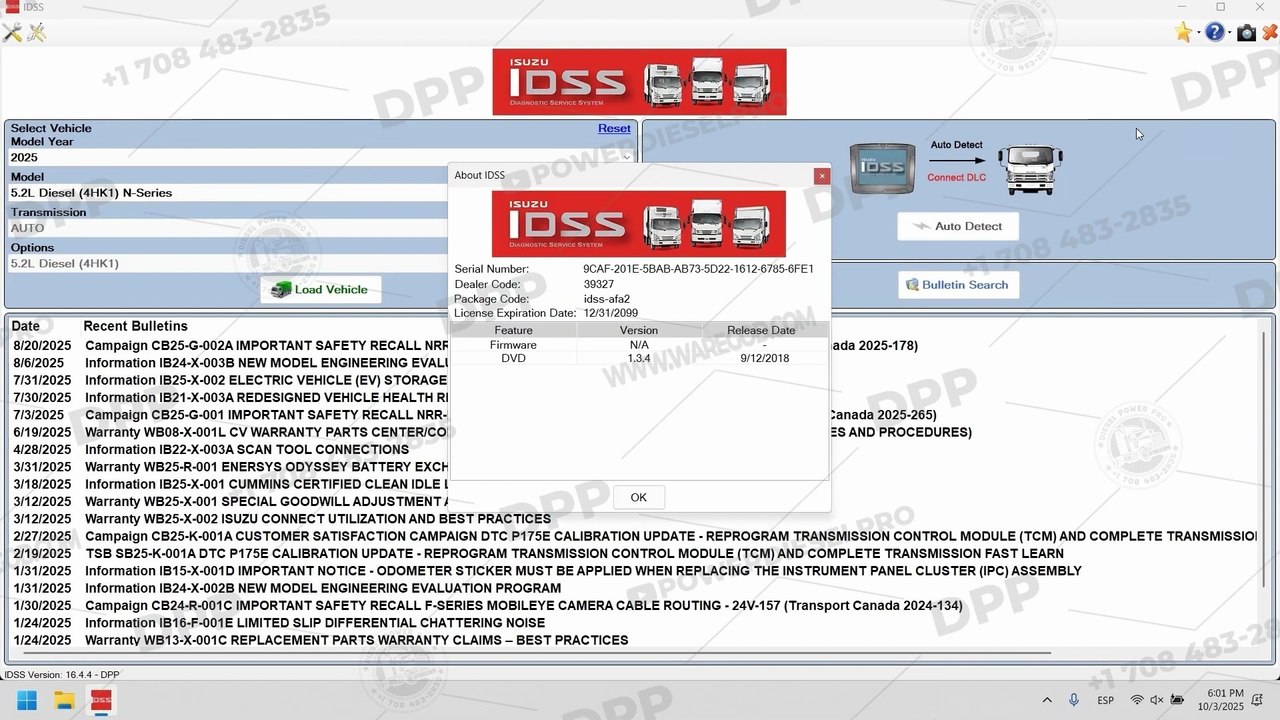Click the muted speaker volume icon
The height and width of the screenshot is (720, 1280).
click(x=1157, y=700)
